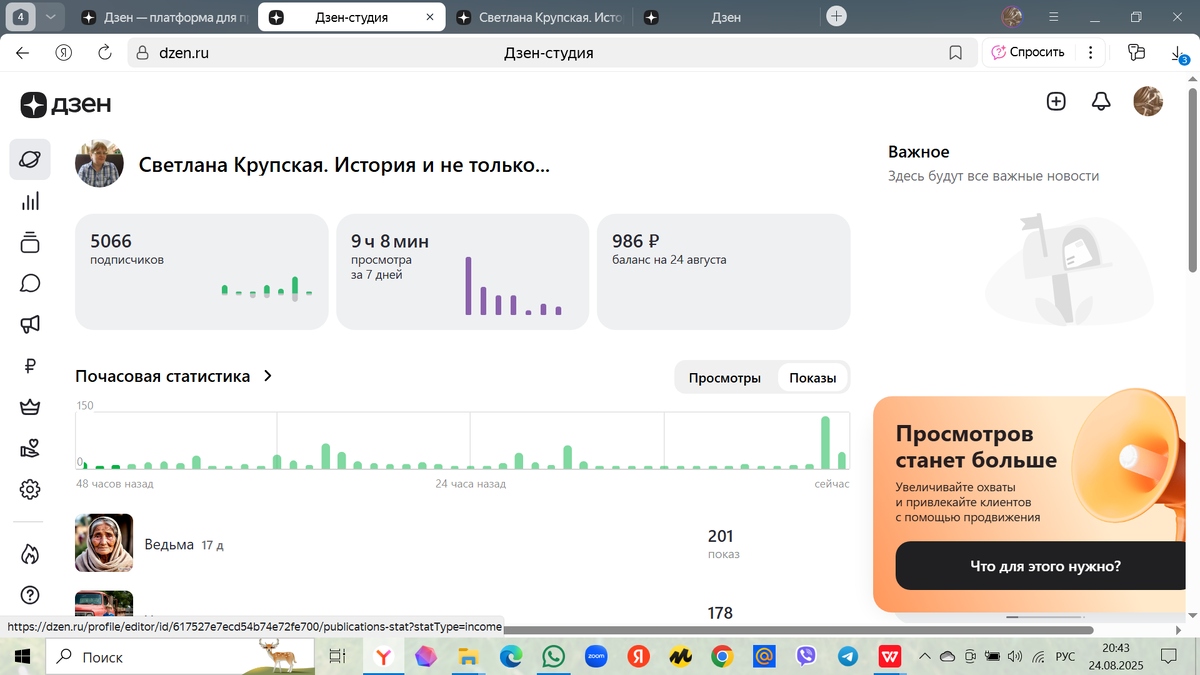Open the '986 ₽' balance card
The width and height of the screenshot is (1200, 675).
[x=724, y=271]
